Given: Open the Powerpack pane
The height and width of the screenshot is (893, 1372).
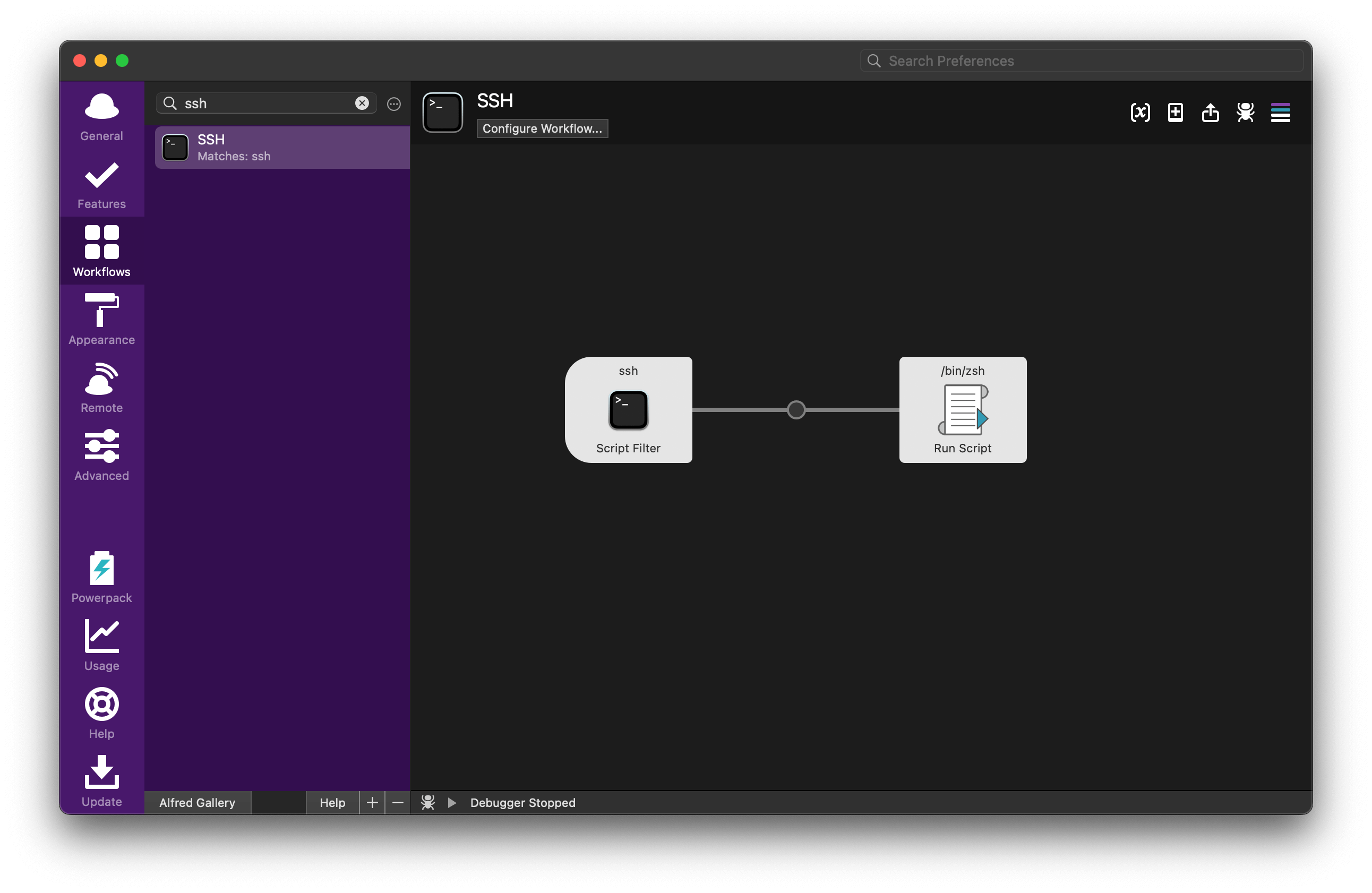Looking at the screenshot, I should pyautogui.click(x=101, y=577).
